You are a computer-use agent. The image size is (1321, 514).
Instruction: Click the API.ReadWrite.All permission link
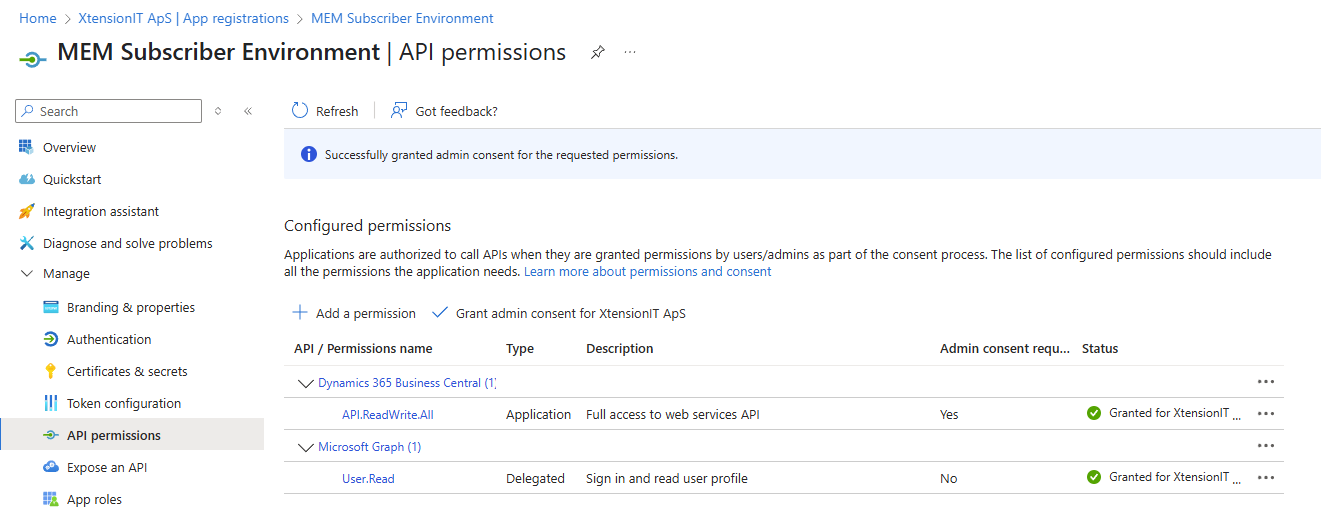point(387,415)
